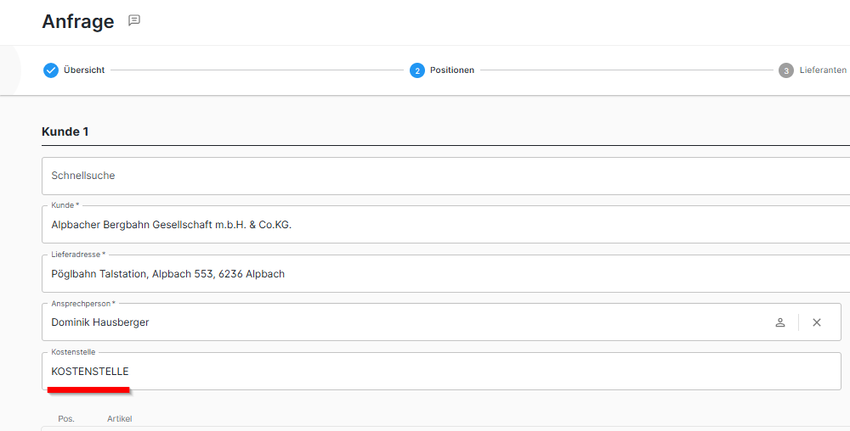This screenshot has width=850, height=431.
Task: Click the blue step 2 circle
Action: 416,70
